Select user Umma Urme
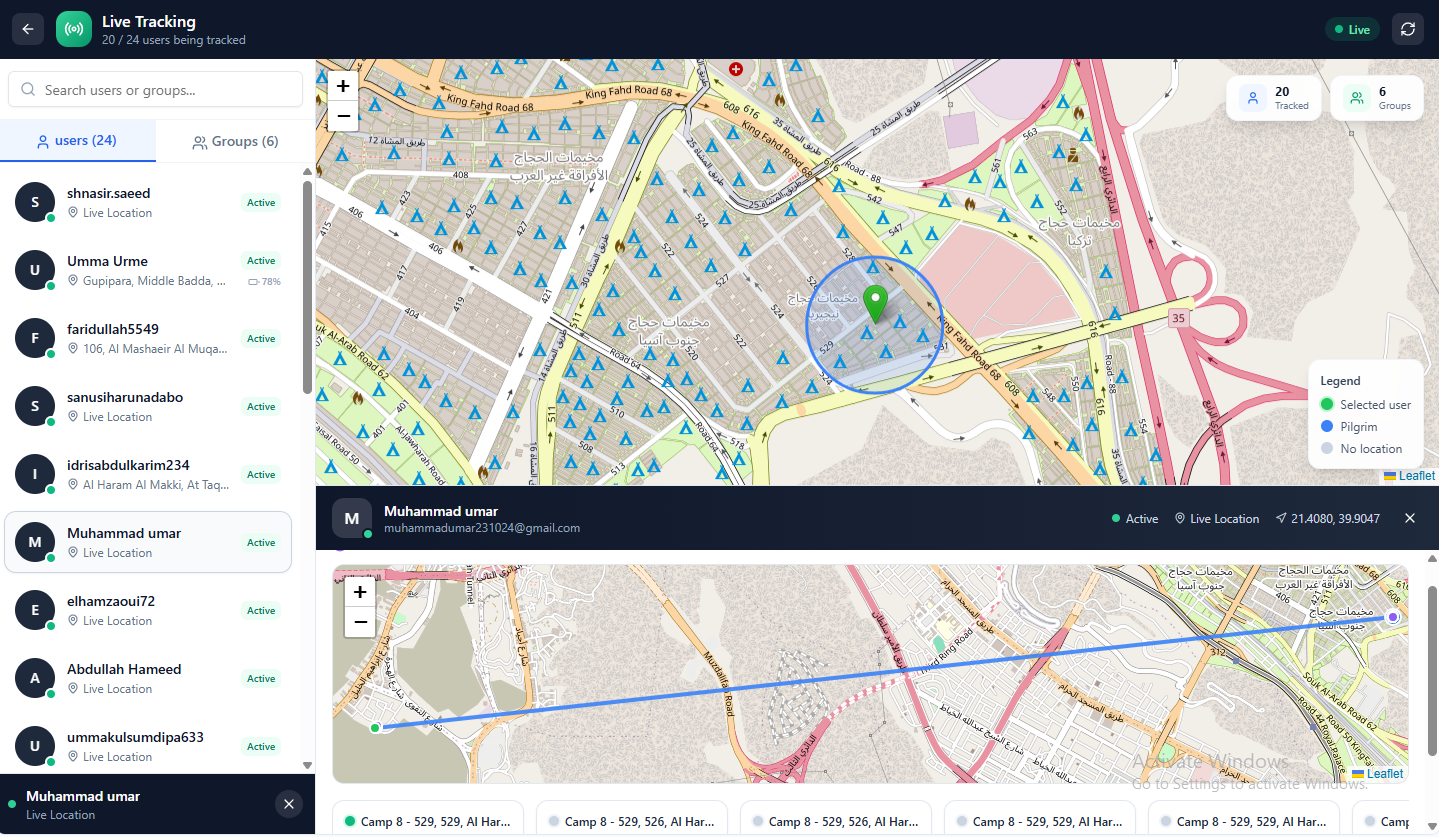This screenshot has height=837, width=1439. (x=148, y=270)
